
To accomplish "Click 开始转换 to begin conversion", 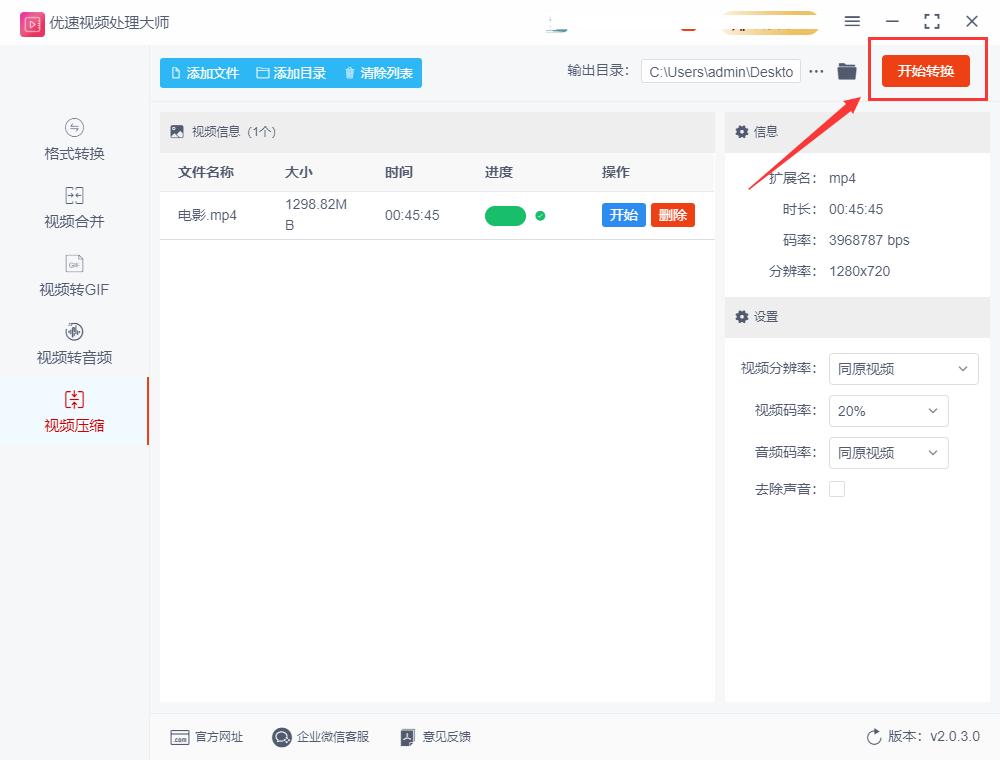I will click(x=926, y=71).
